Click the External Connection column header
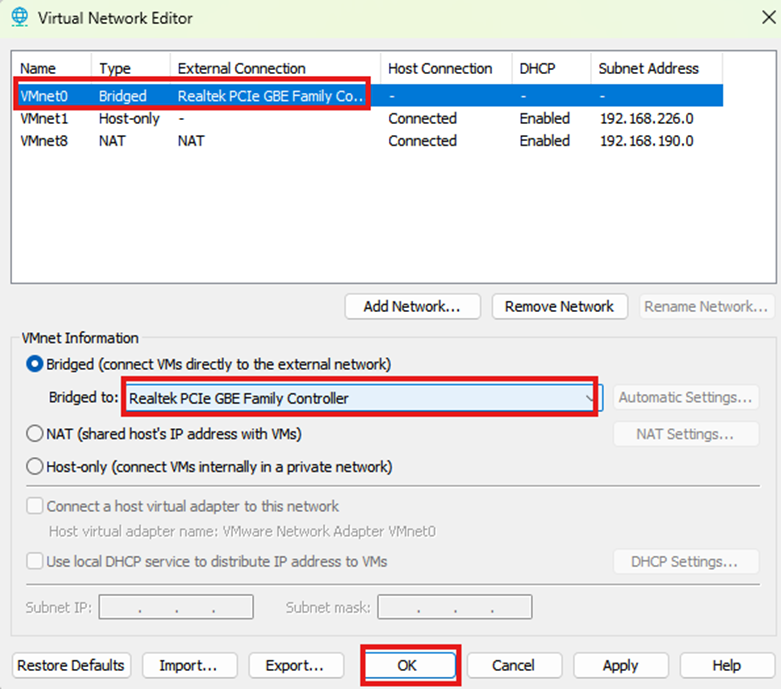The height and width of the screenshot is (689, 781). tap(275, 68)
